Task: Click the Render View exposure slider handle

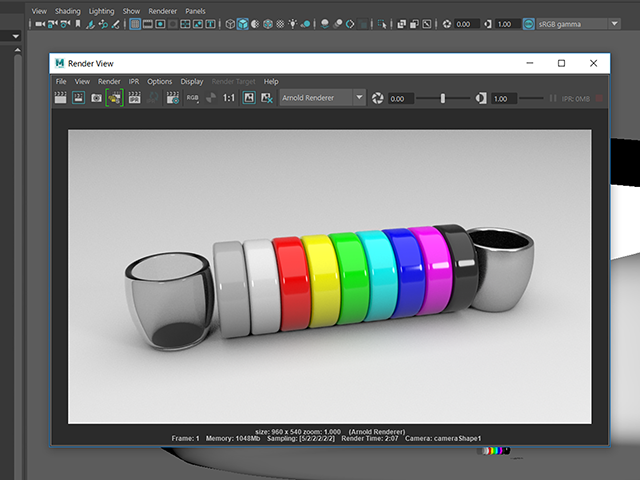Action: point(442,98)
